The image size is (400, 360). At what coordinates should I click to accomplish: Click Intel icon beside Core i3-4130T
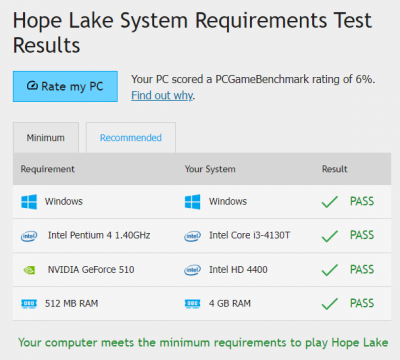193,236
